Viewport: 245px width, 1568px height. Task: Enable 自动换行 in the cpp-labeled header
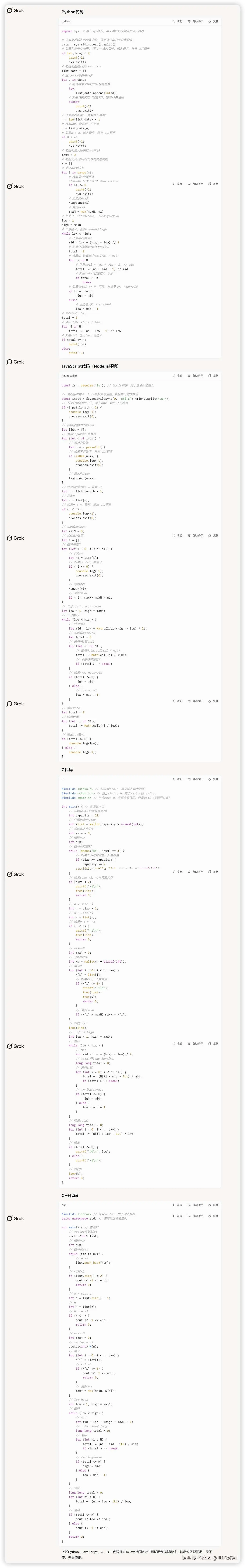(x=196, y=1205)
